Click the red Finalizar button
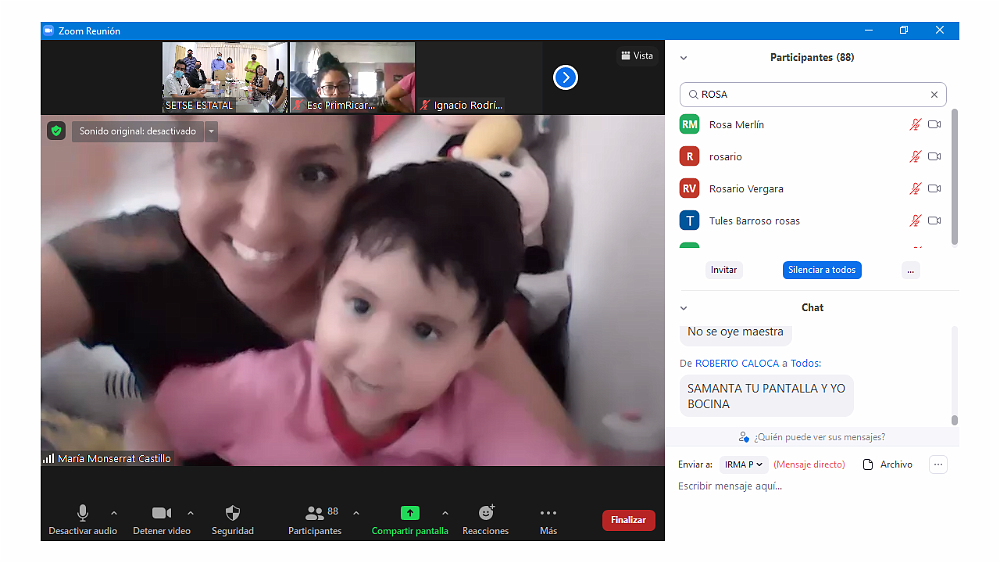Screen dimensions: 1000x563 pos(628,520)
